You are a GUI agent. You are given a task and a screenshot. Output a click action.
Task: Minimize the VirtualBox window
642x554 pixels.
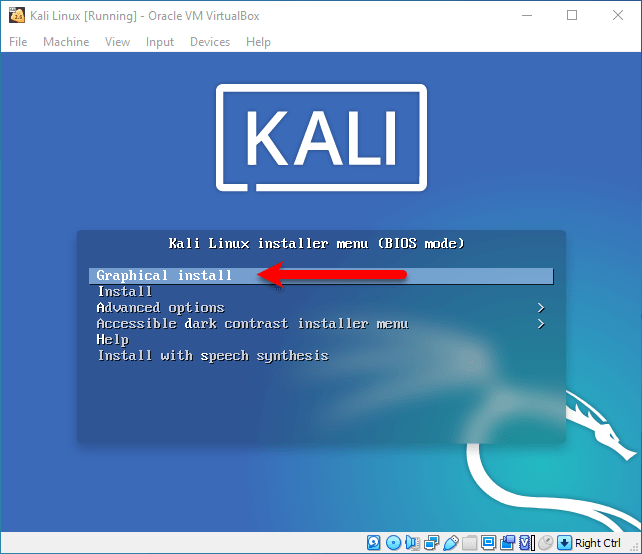click(527, 16)
